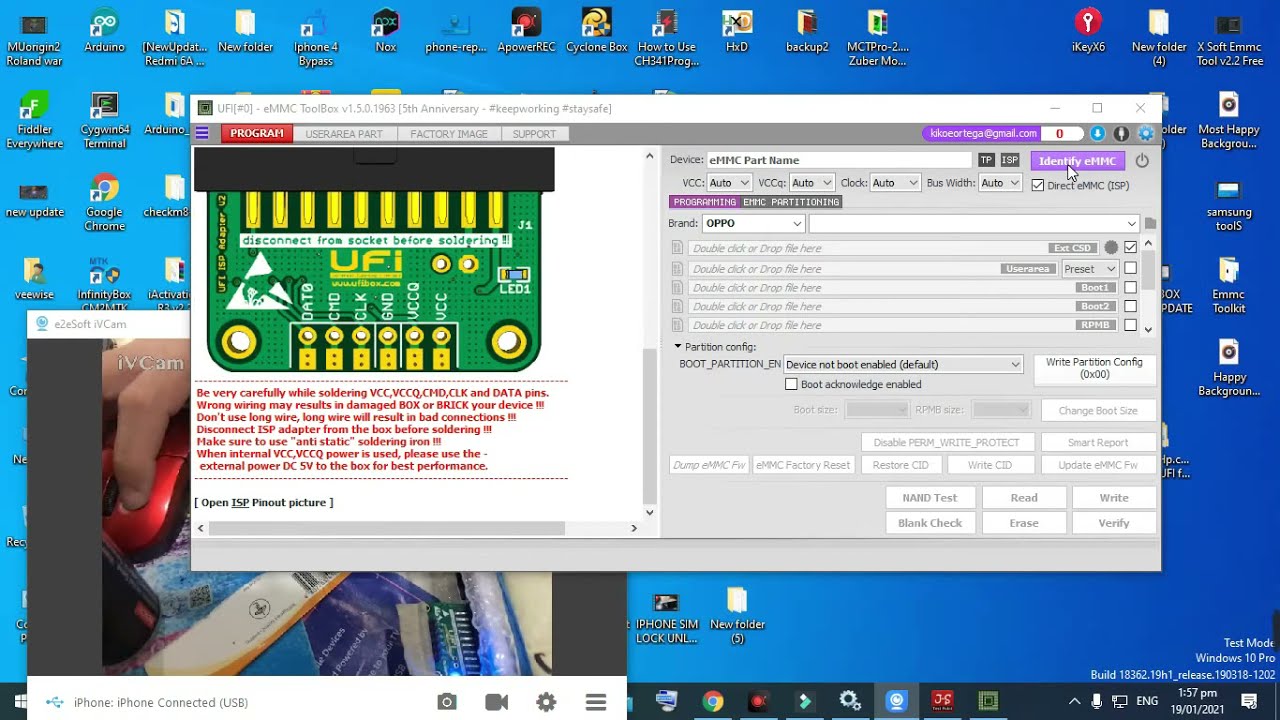Click the ISP pinout icon

1010,160
